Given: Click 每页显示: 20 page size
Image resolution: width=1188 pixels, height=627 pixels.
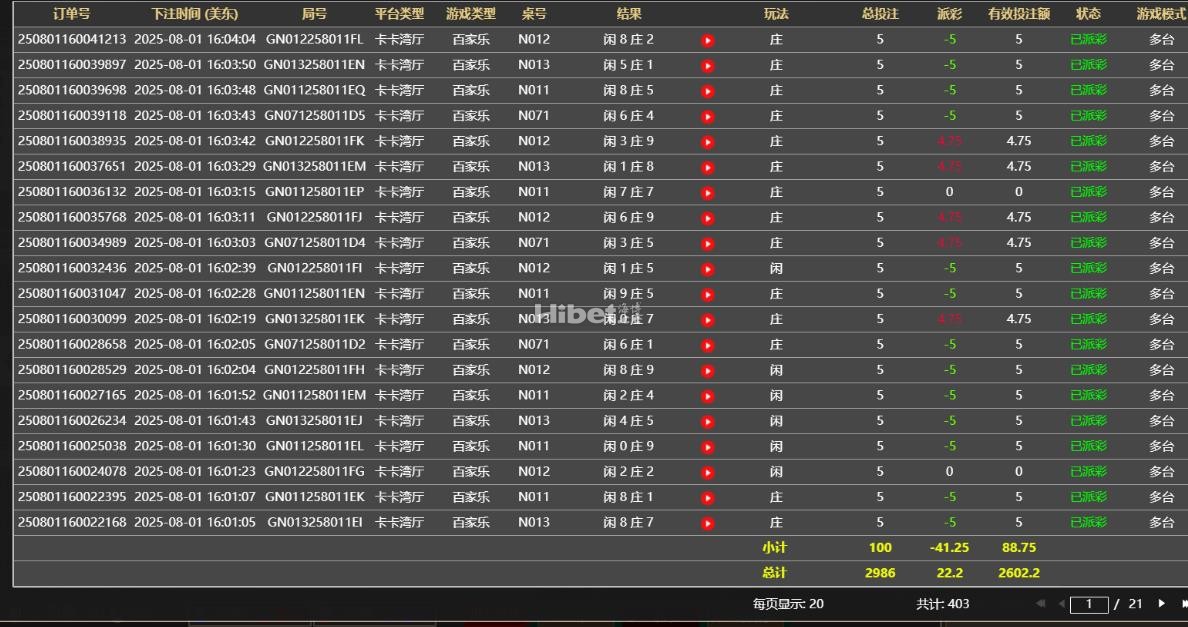Looking at the screenshot, I should (x=788, y=604).
